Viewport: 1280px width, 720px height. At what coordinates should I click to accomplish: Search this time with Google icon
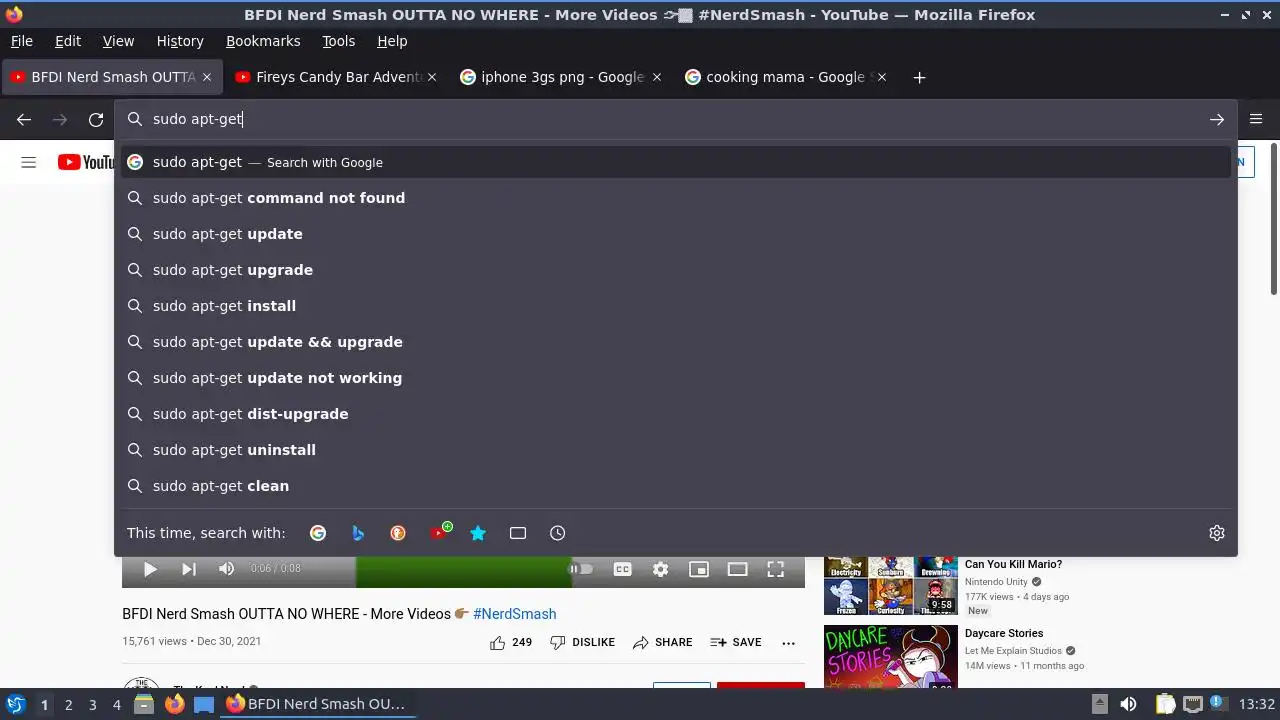(x=318, y=533)
